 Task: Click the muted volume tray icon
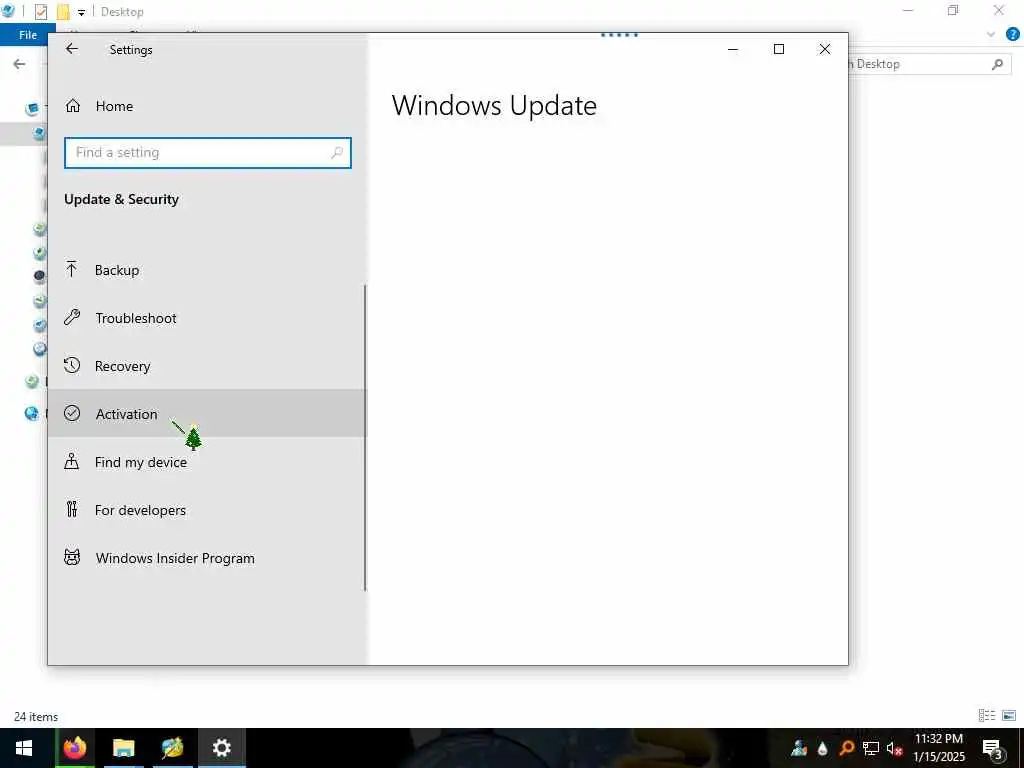point(894,748)
